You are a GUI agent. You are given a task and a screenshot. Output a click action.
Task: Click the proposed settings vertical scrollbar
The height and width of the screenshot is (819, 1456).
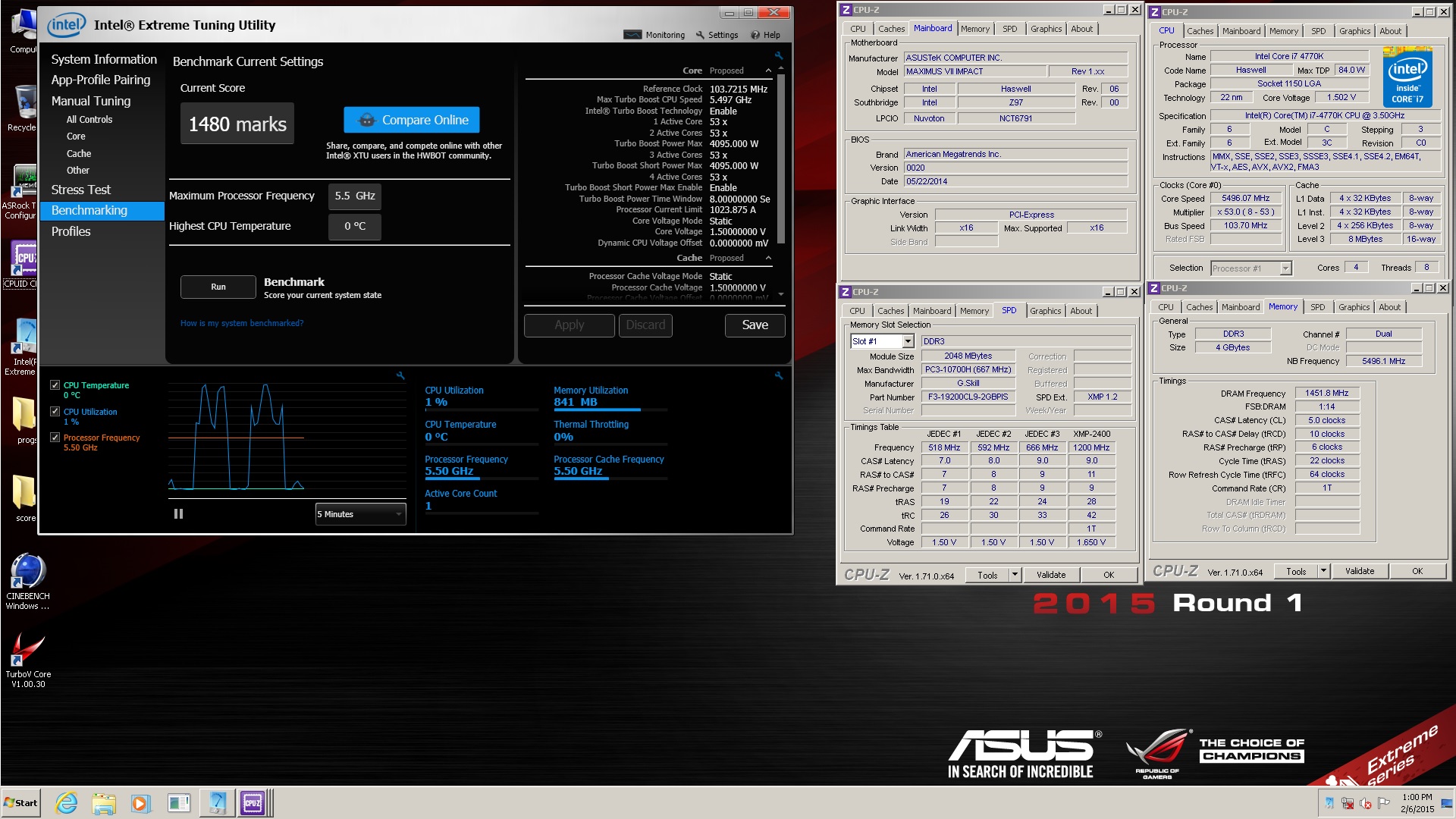point(781,158)
